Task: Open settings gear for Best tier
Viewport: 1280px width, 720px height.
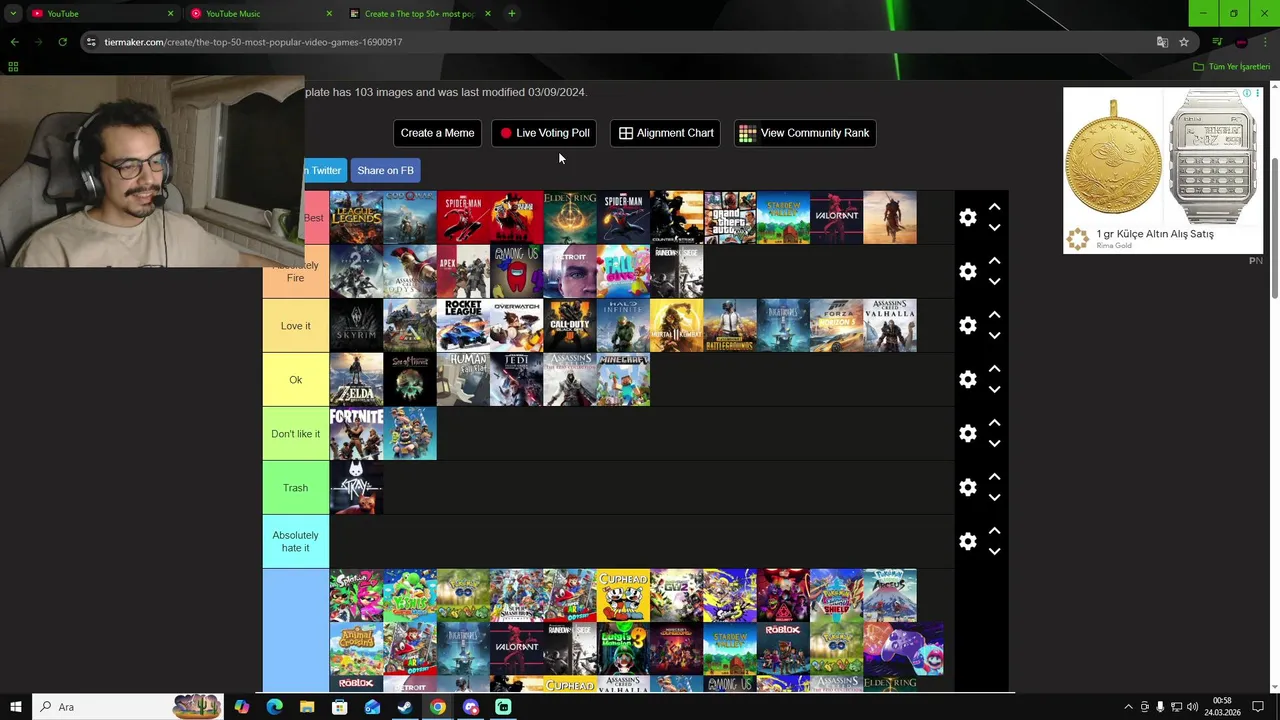Action: click(x=967, y=217)
